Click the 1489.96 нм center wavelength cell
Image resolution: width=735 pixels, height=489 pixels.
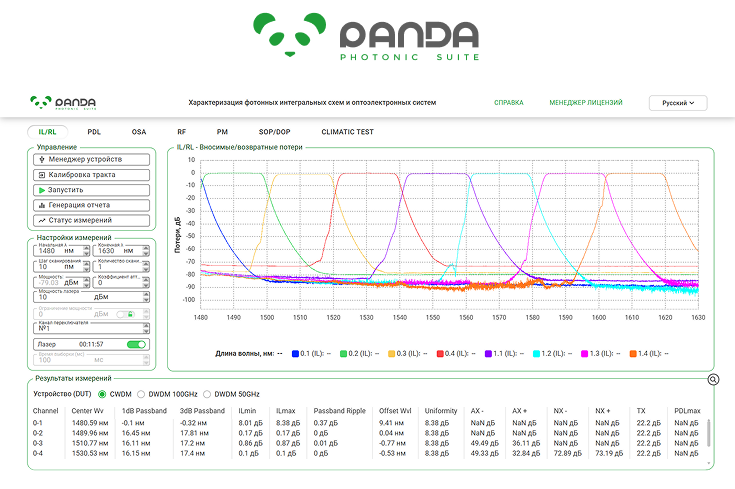(x=90, y=433)
